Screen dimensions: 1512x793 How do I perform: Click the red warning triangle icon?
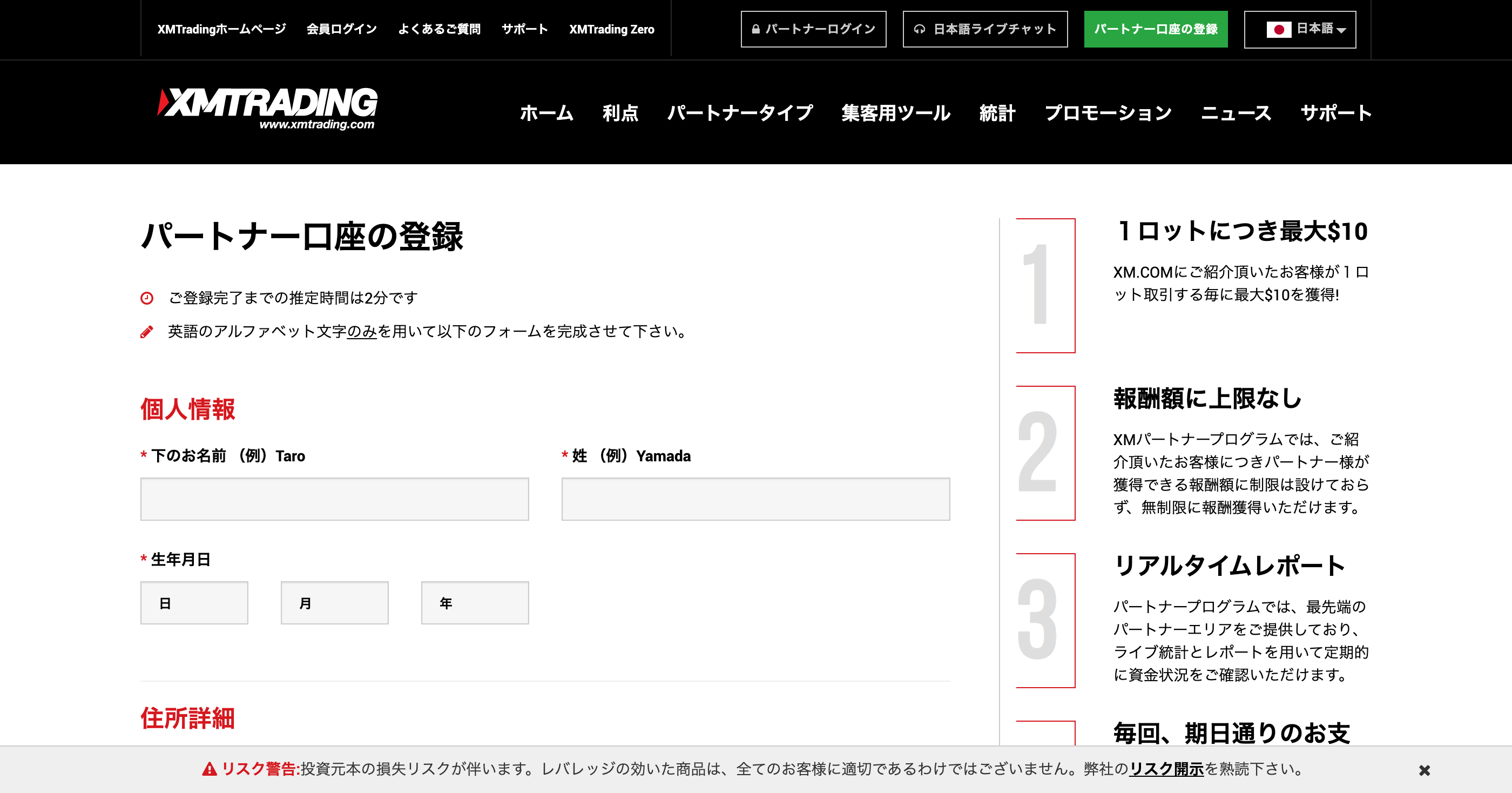(x=210, y=769)
